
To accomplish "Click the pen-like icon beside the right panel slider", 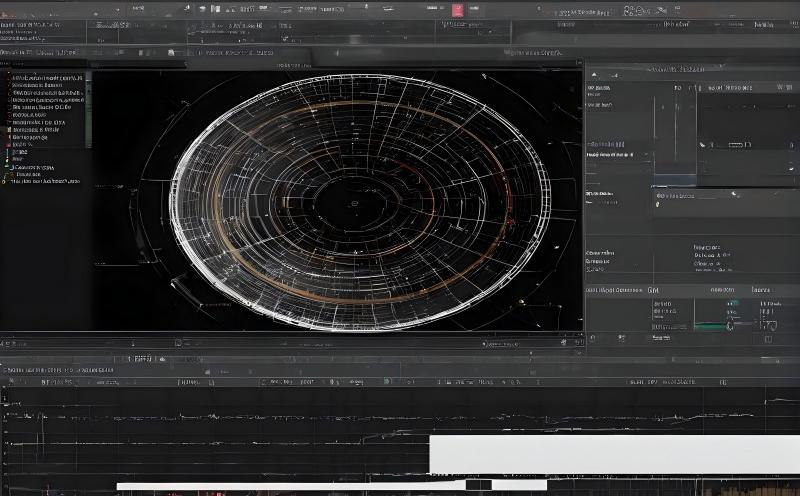I will [x=729, y=324].
